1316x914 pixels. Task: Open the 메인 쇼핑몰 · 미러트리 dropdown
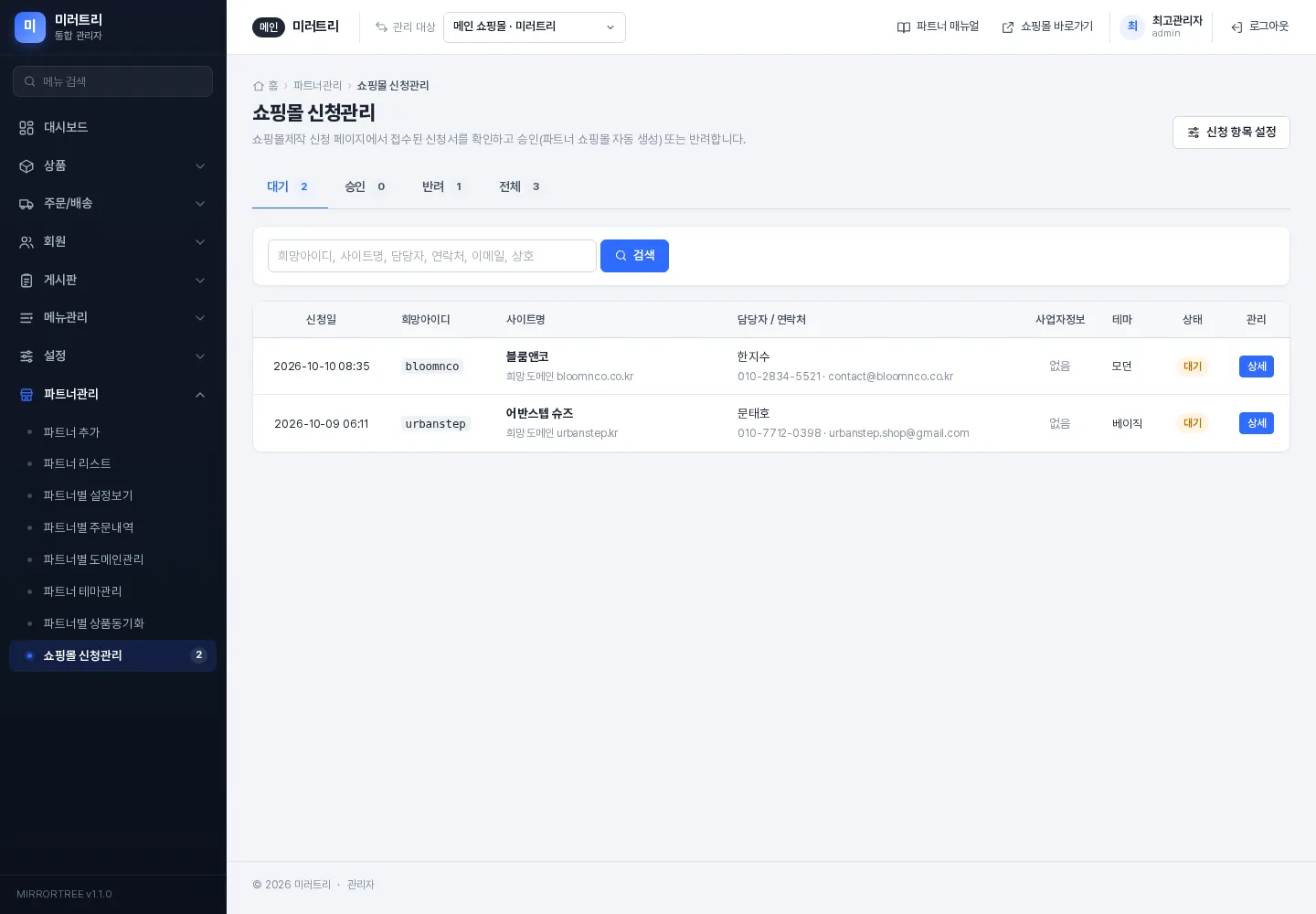(x=535, y=27)
